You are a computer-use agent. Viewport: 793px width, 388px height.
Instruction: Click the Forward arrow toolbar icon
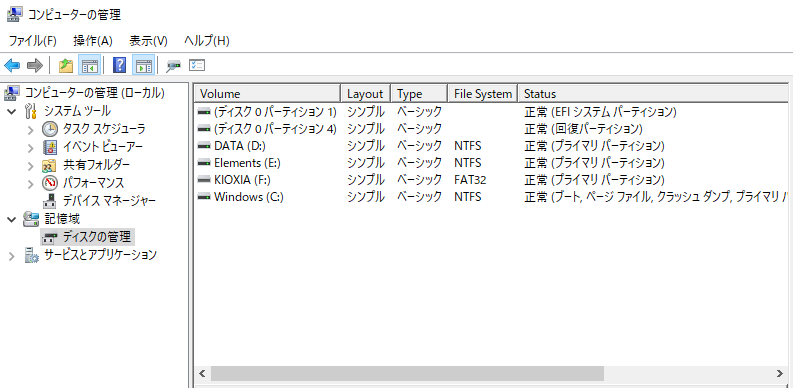[x=34, y=65]
